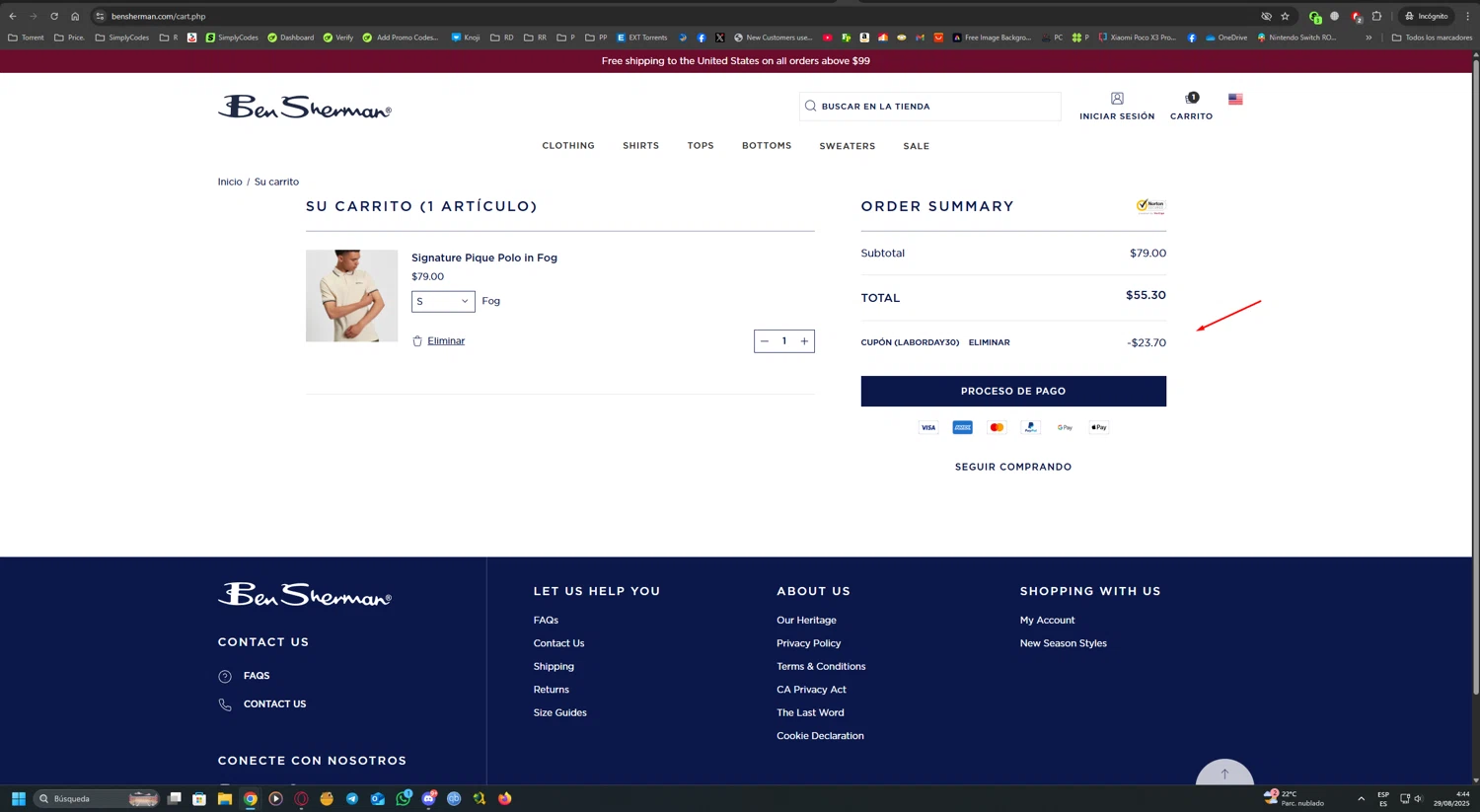
Task: Open Telegram from the taskbar
Action: (352, 799)
